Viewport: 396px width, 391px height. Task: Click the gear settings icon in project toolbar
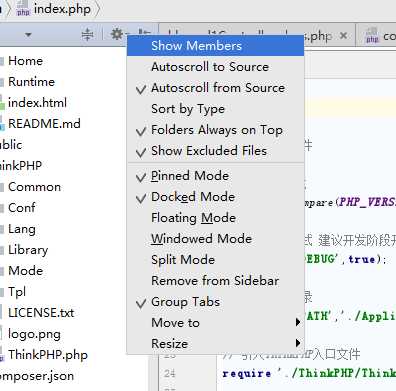[117, 34]
